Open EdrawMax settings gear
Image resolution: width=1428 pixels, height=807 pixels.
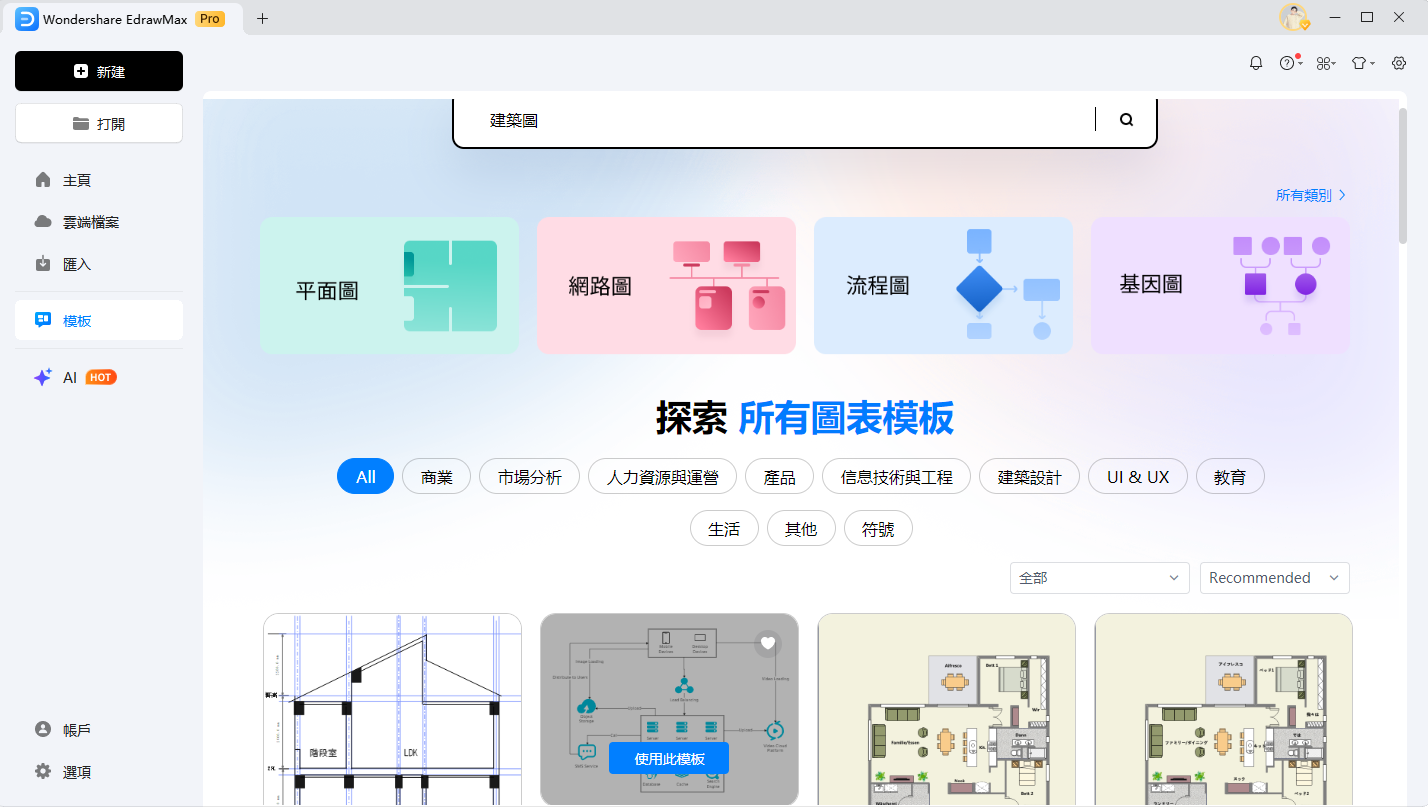coord(1398,62)
